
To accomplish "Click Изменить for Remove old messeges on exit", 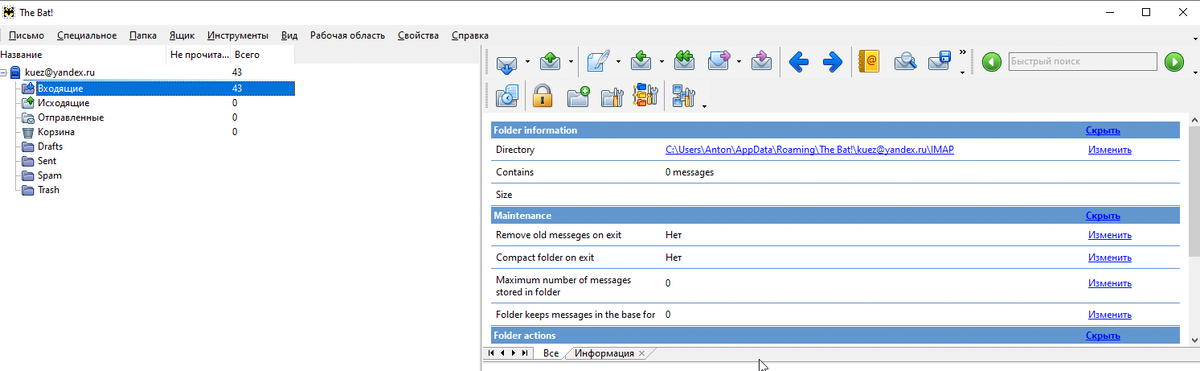I will pyautogui.click(x=1110, y=235).
